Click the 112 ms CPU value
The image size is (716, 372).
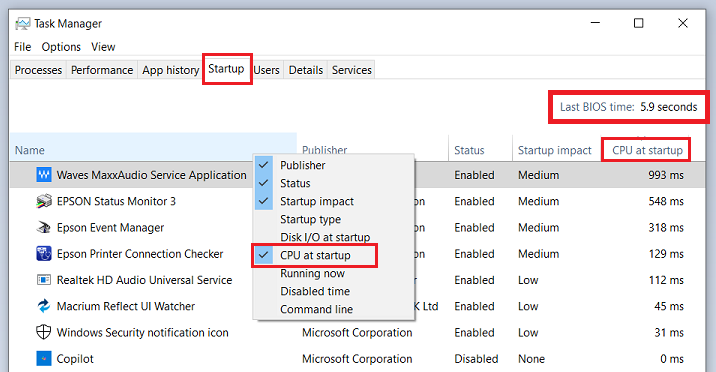point(666,280)
